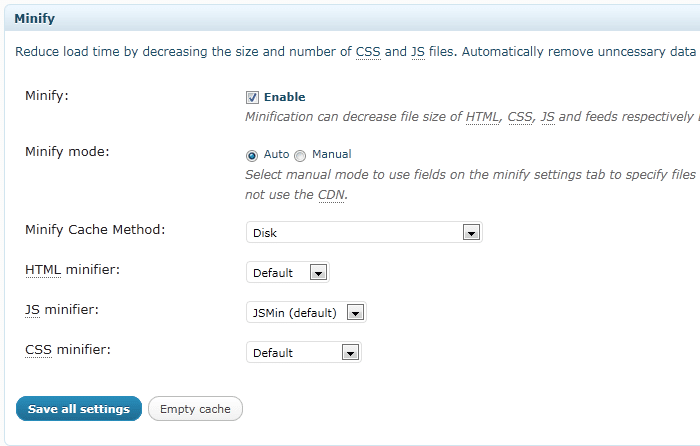Open the HTML minifier Default dropdown
The height and width of the screenshot is (446, 700).
tap(288, 272)
